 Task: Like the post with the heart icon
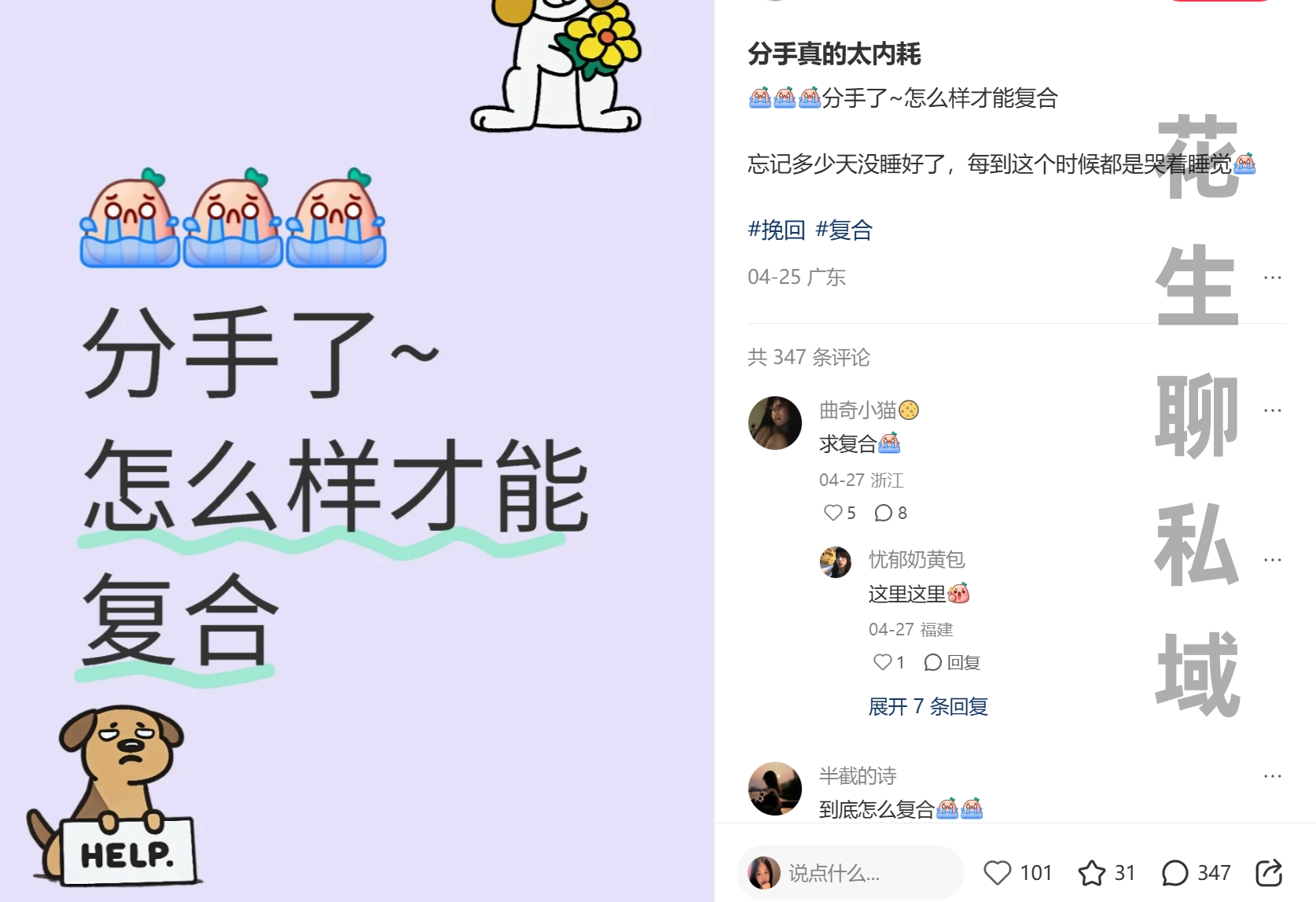point(998,873)
